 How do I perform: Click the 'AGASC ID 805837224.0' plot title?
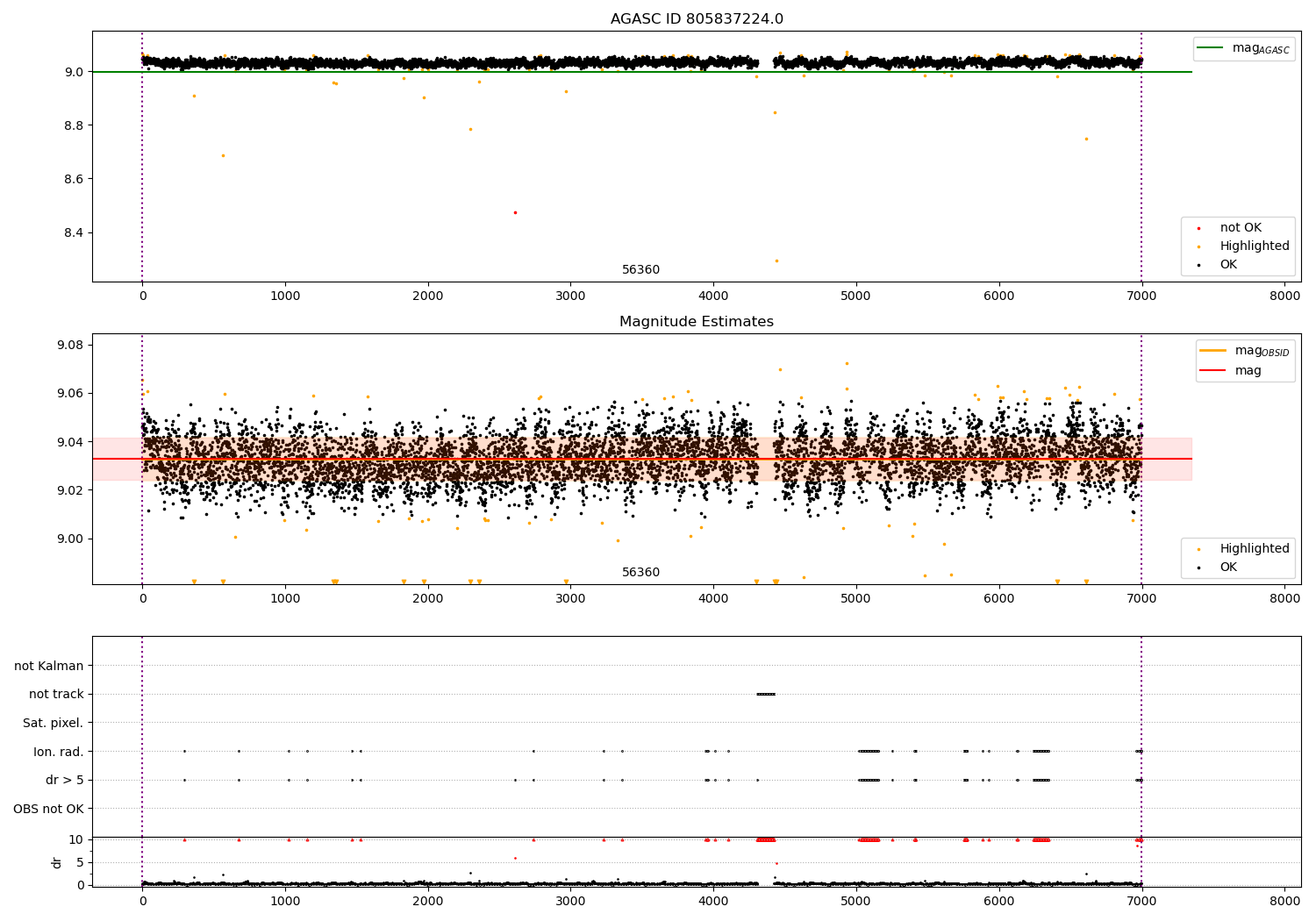click(697, 19)
